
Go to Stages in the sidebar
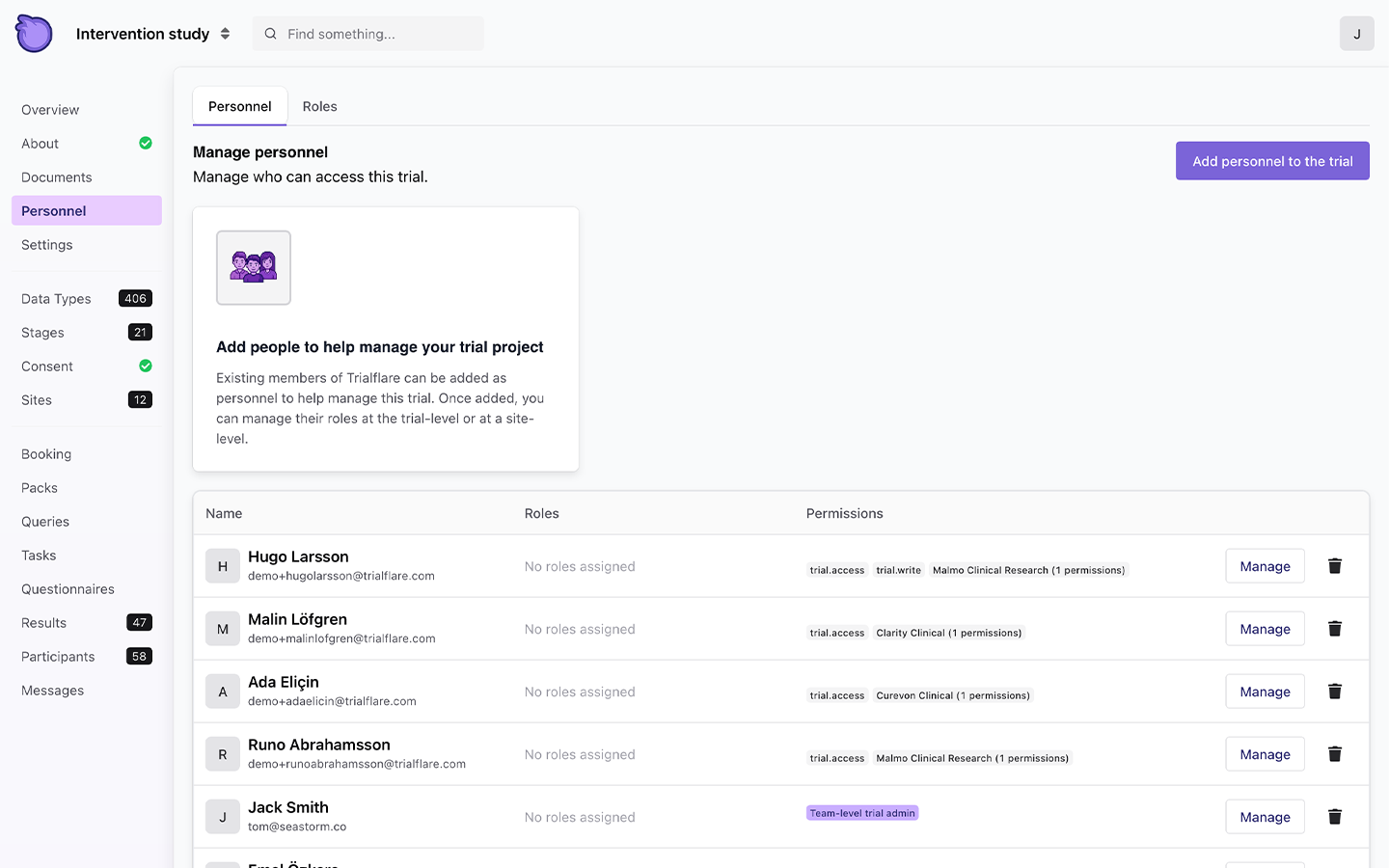tap(87, 333)
